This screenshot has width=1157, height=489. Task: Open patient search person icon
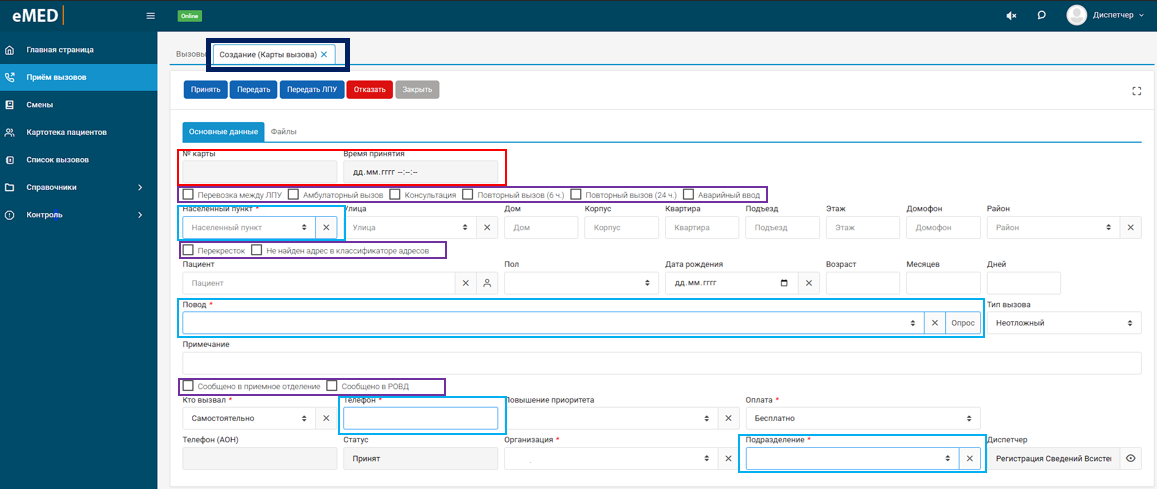coord(486,282)
